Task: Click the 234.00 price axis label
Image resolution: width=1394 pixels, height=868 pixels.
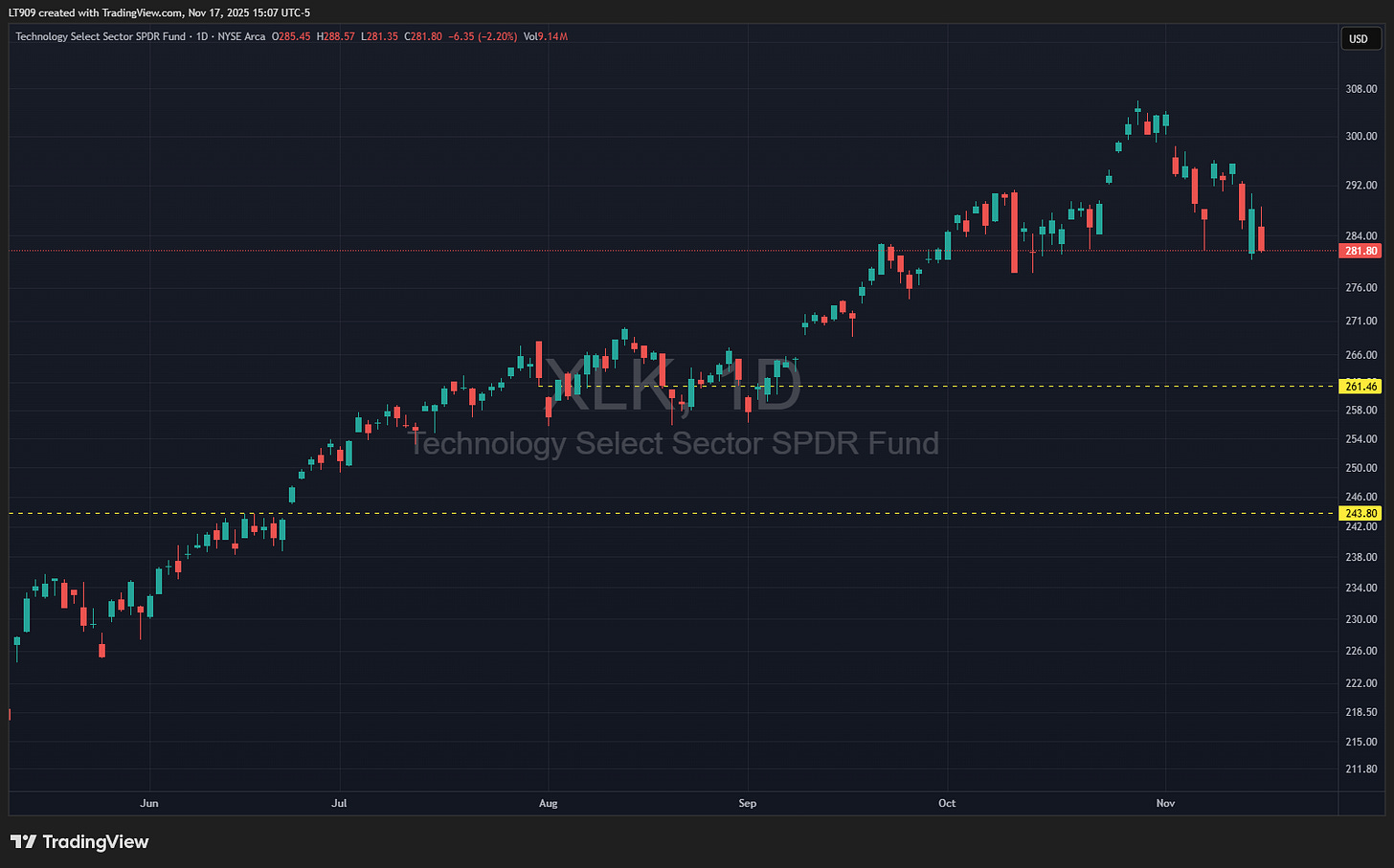Action: pos(1361,588)
